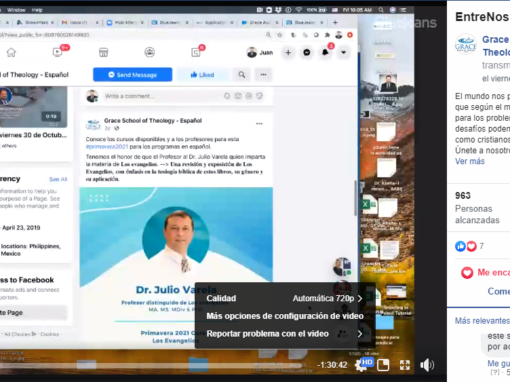
Task: Switch to the StreamYard browser tab
Action: point(36,22)
